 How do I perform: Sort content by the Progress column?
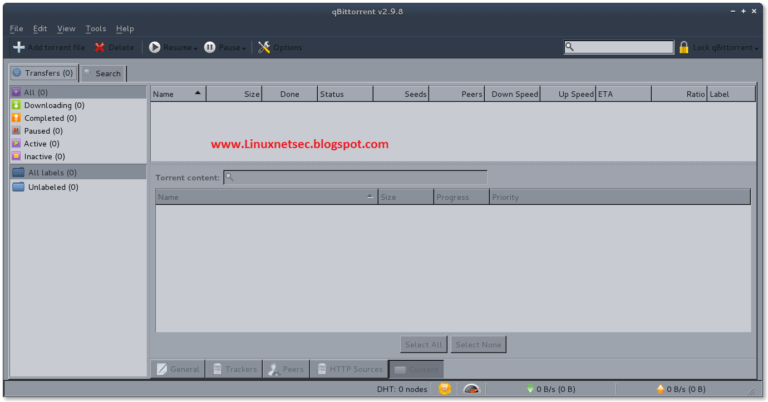(x=461, y=197)
